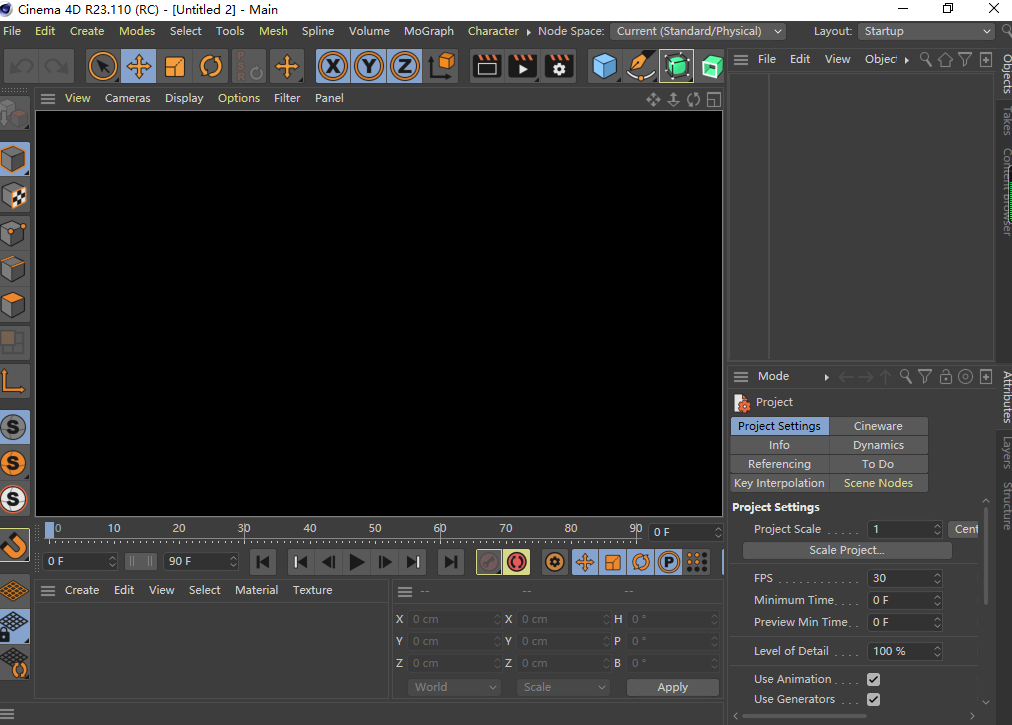This screenshot has width=1012, height=725.
Task: Open the World coordinate system dropdown
Action: pyautogui.click(x=454, y=687)
